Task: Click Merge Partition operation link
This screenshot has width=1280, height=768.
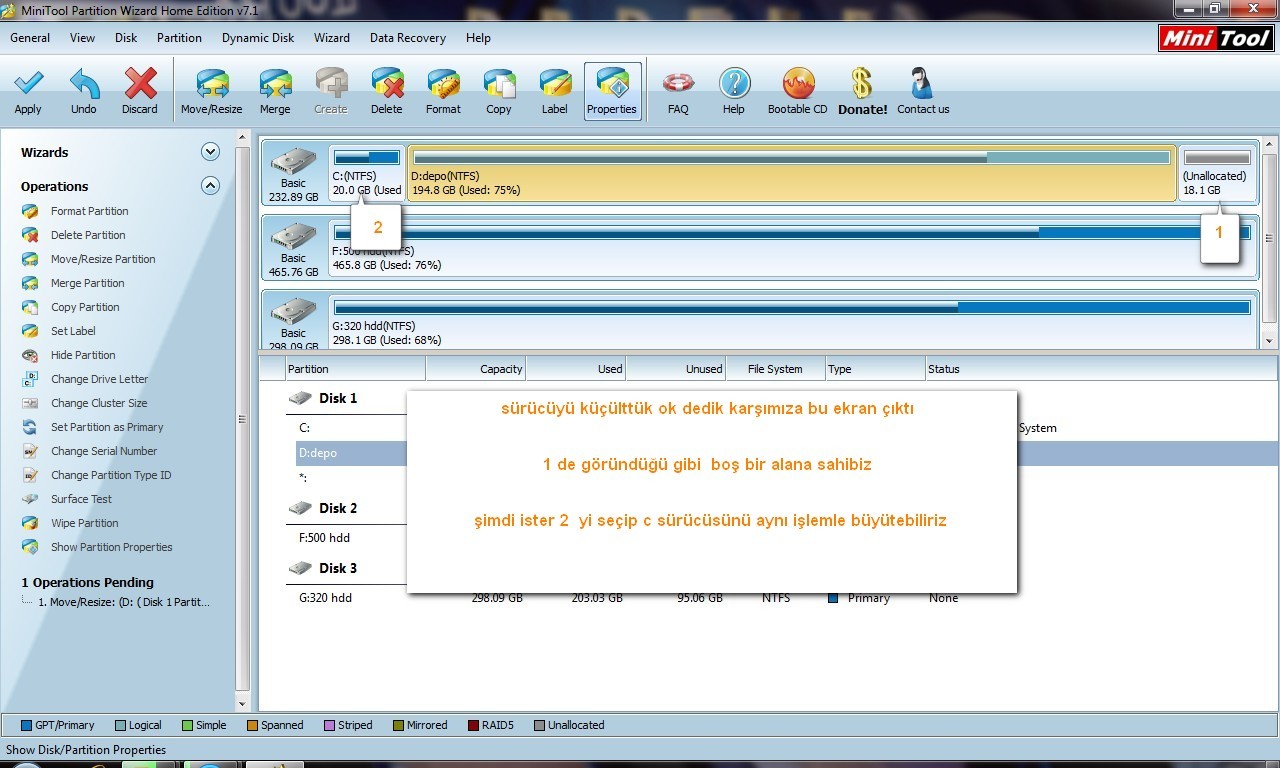Action: [88, 283]
